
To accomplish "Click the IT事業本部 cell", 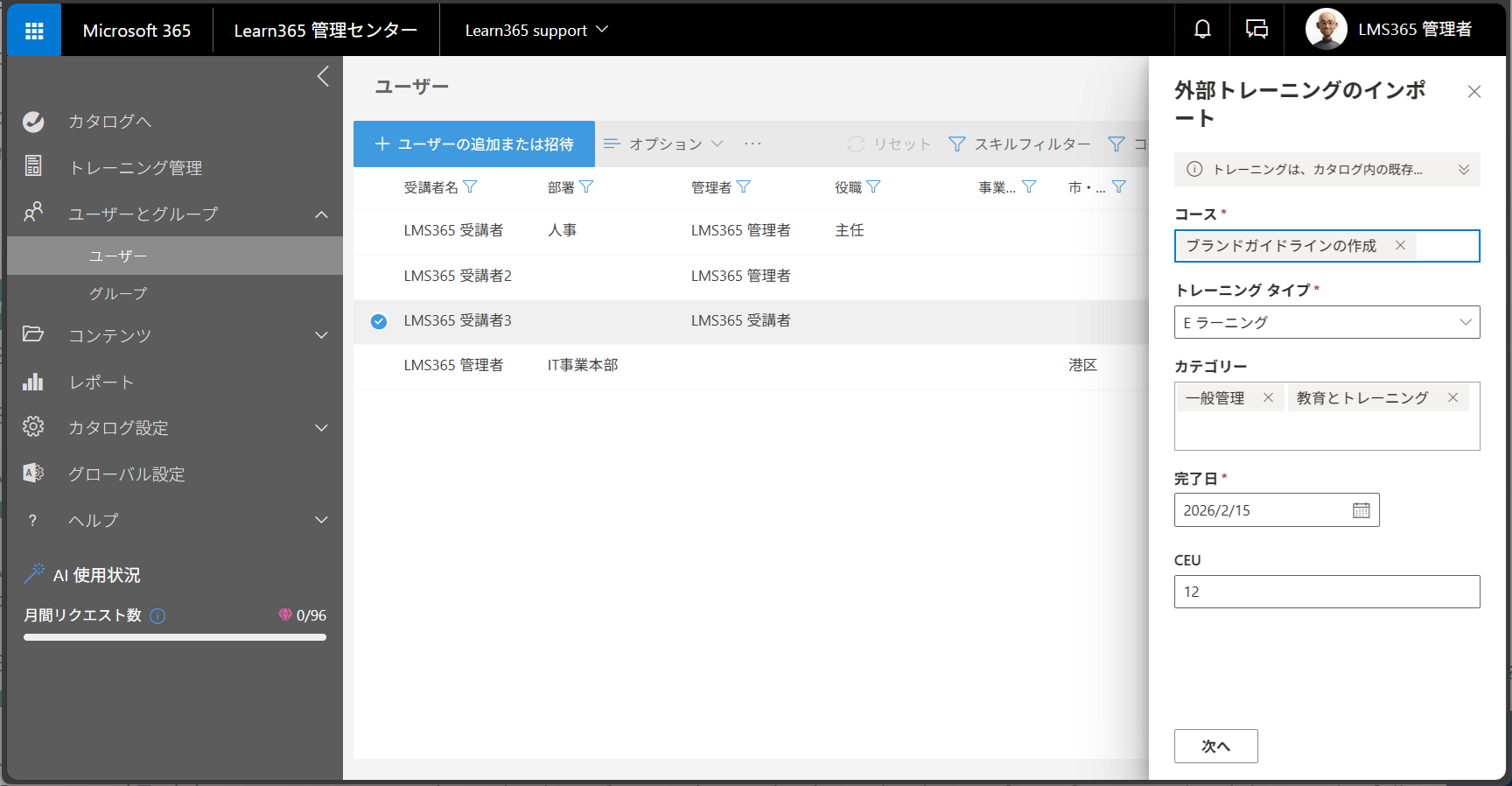I will (583, 365).
